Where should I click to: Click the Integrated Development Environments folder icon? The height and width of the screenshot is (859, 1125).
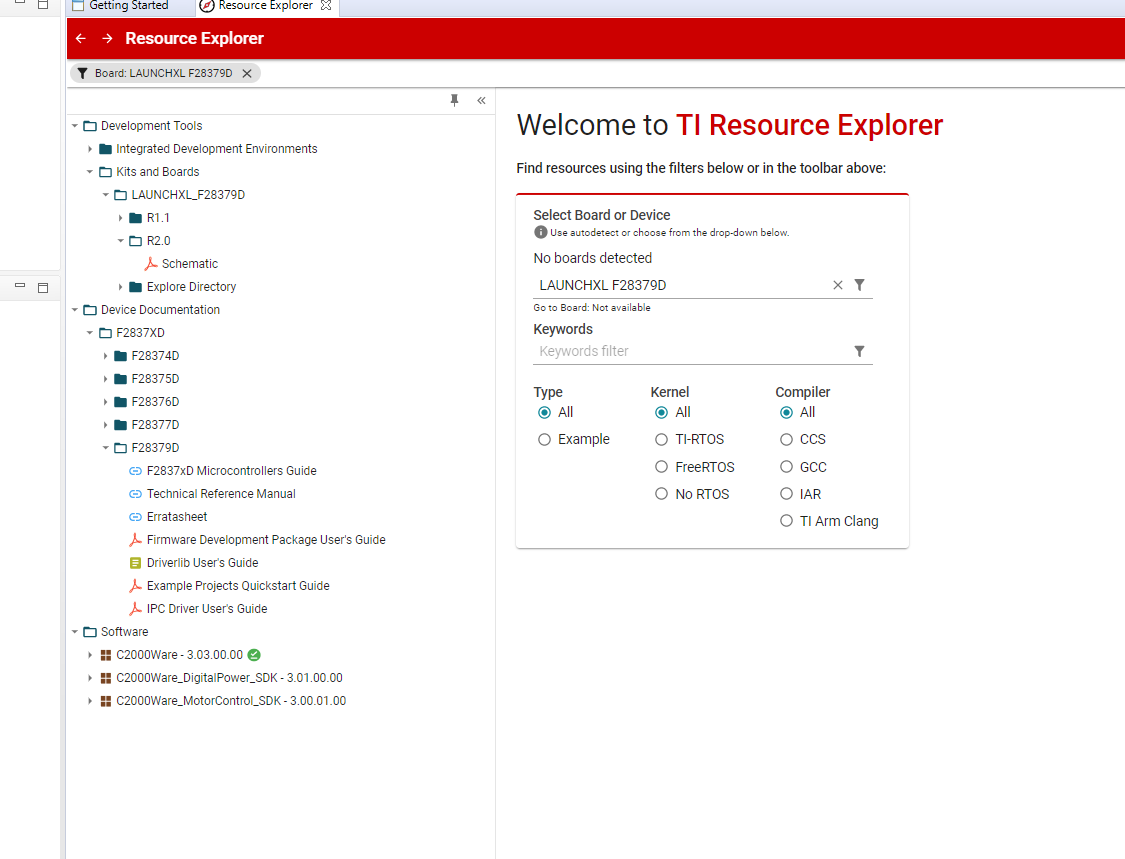point(105,149)
